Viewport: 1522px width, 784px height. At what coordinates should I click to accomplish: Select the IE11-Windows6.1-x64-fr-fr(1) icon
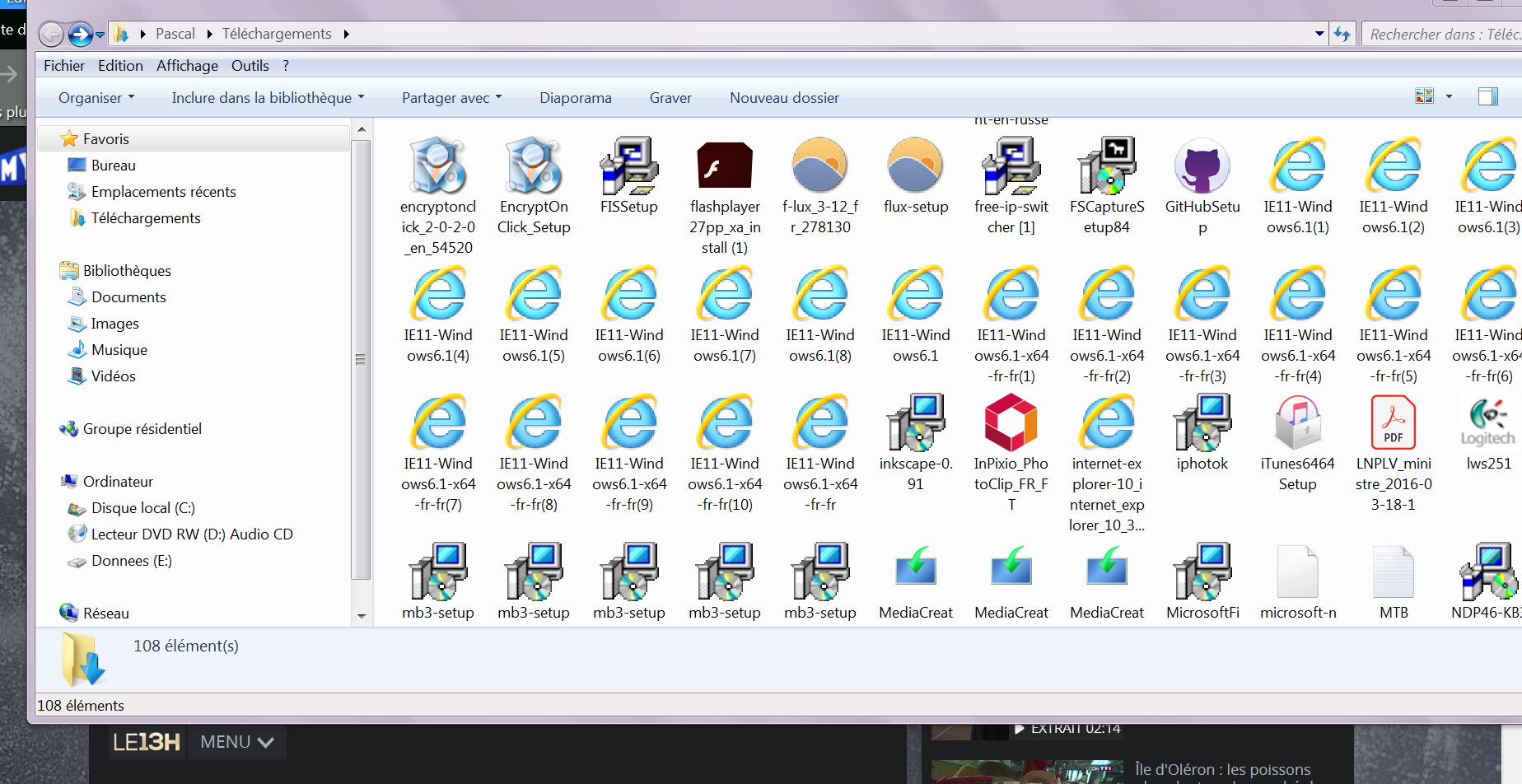1011,294
